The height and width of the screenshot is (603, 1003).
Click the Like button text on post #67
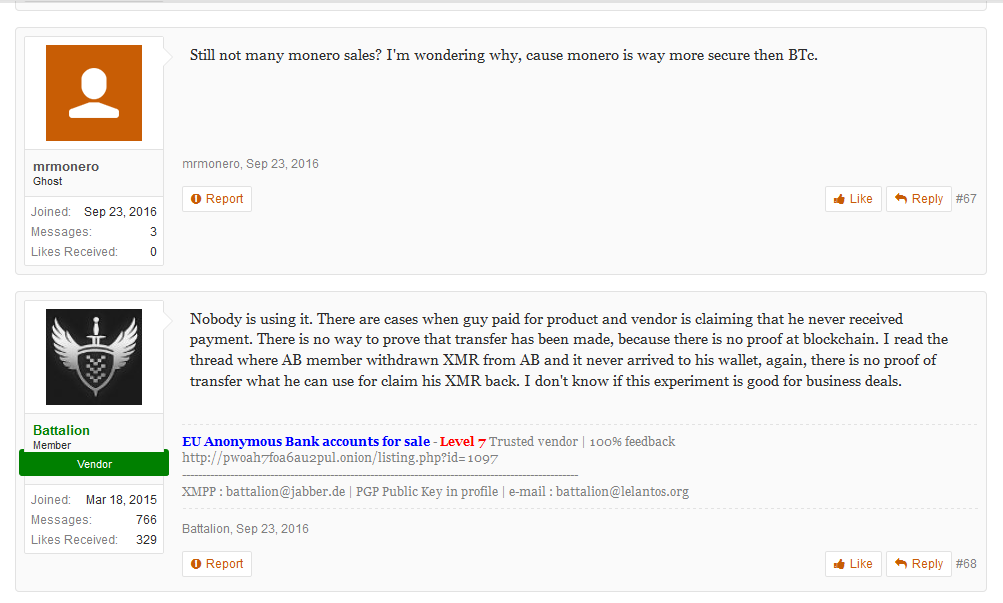tap(861, 199)
